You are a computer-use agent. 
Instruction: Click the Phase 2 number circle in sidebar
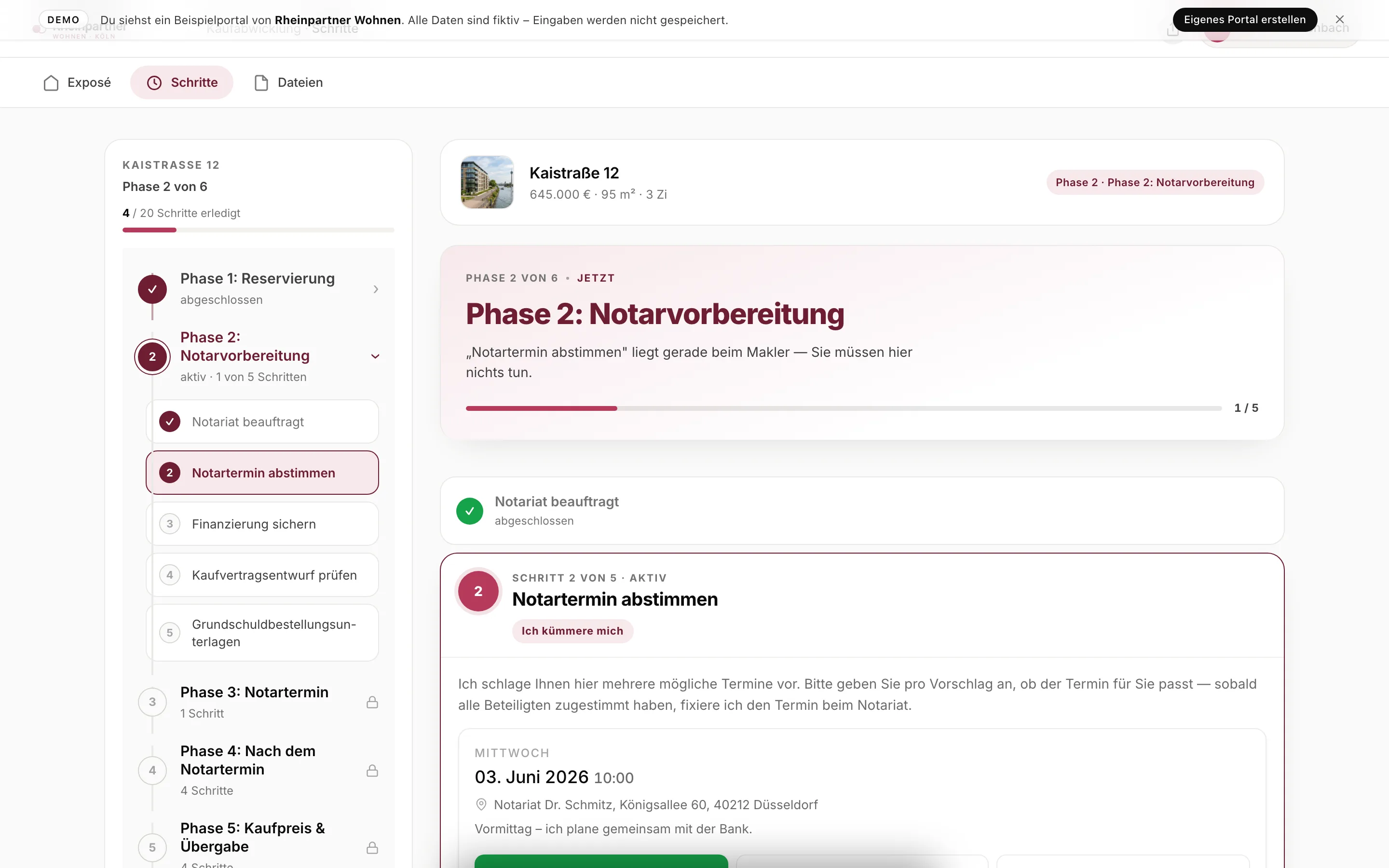tap(152, 356)
